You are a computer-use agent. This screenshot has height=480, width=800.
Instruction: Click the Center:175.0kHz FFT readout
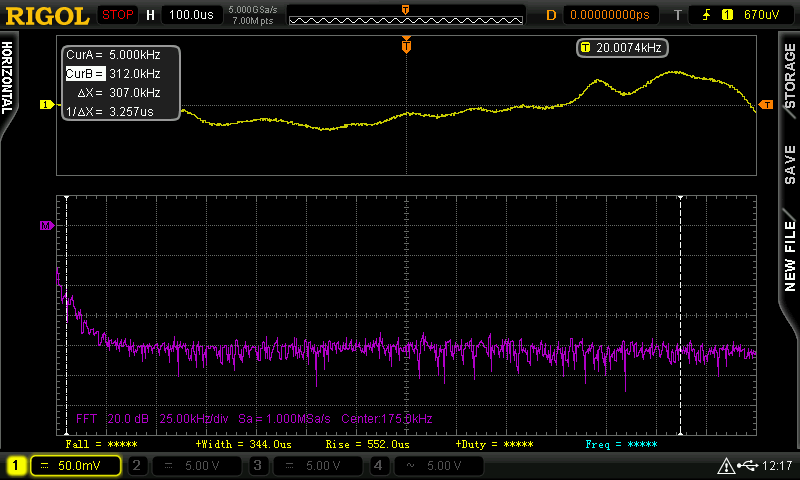click(387, 419)
